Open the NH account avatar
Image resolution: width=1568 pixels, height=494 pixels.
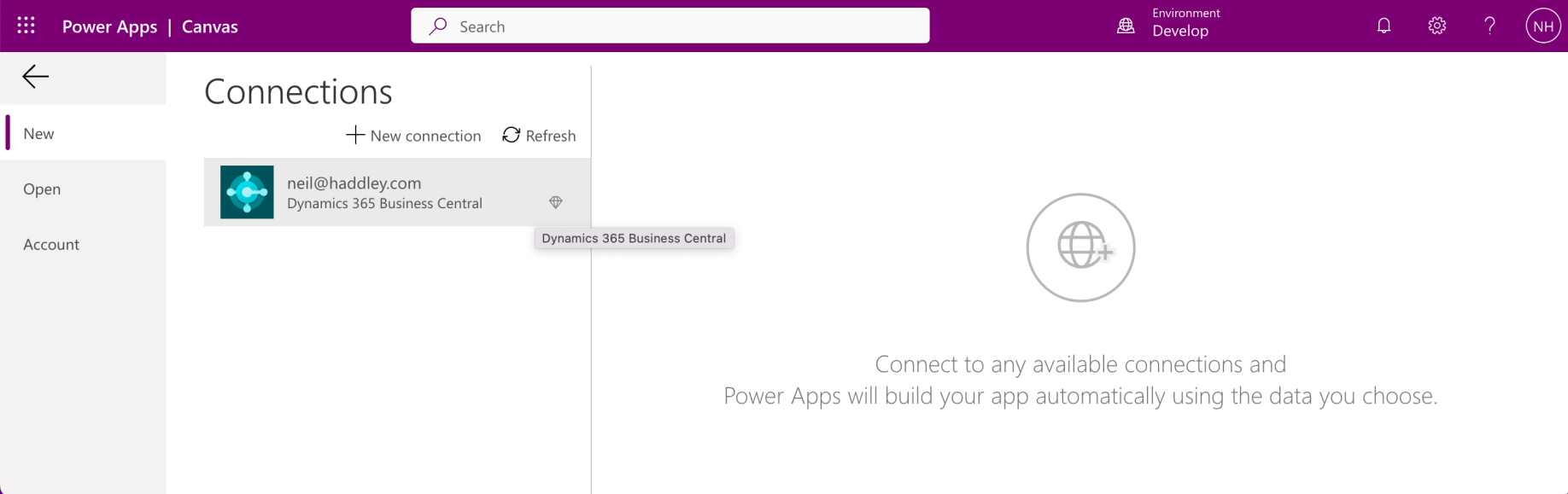[x=1542, y=26]
